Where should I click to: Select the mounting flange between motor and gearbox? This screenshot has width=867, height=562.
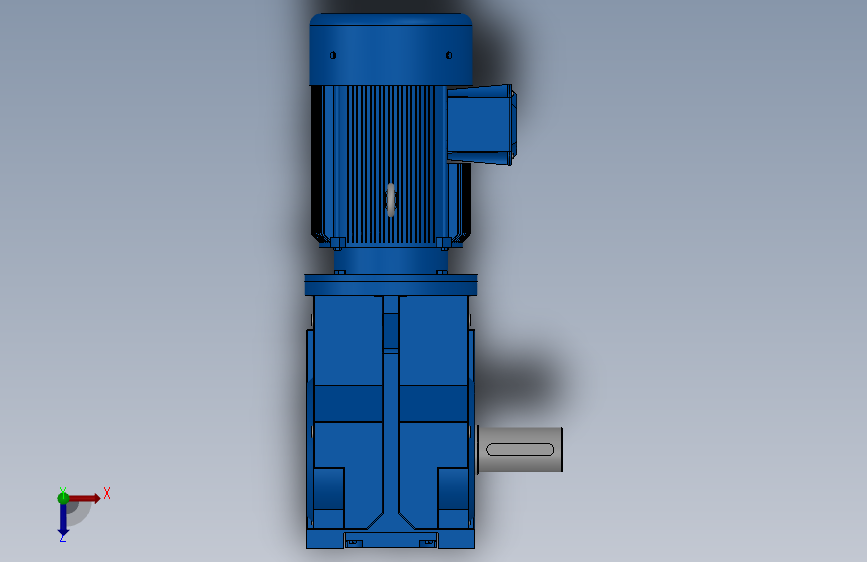tap(391, 285)
